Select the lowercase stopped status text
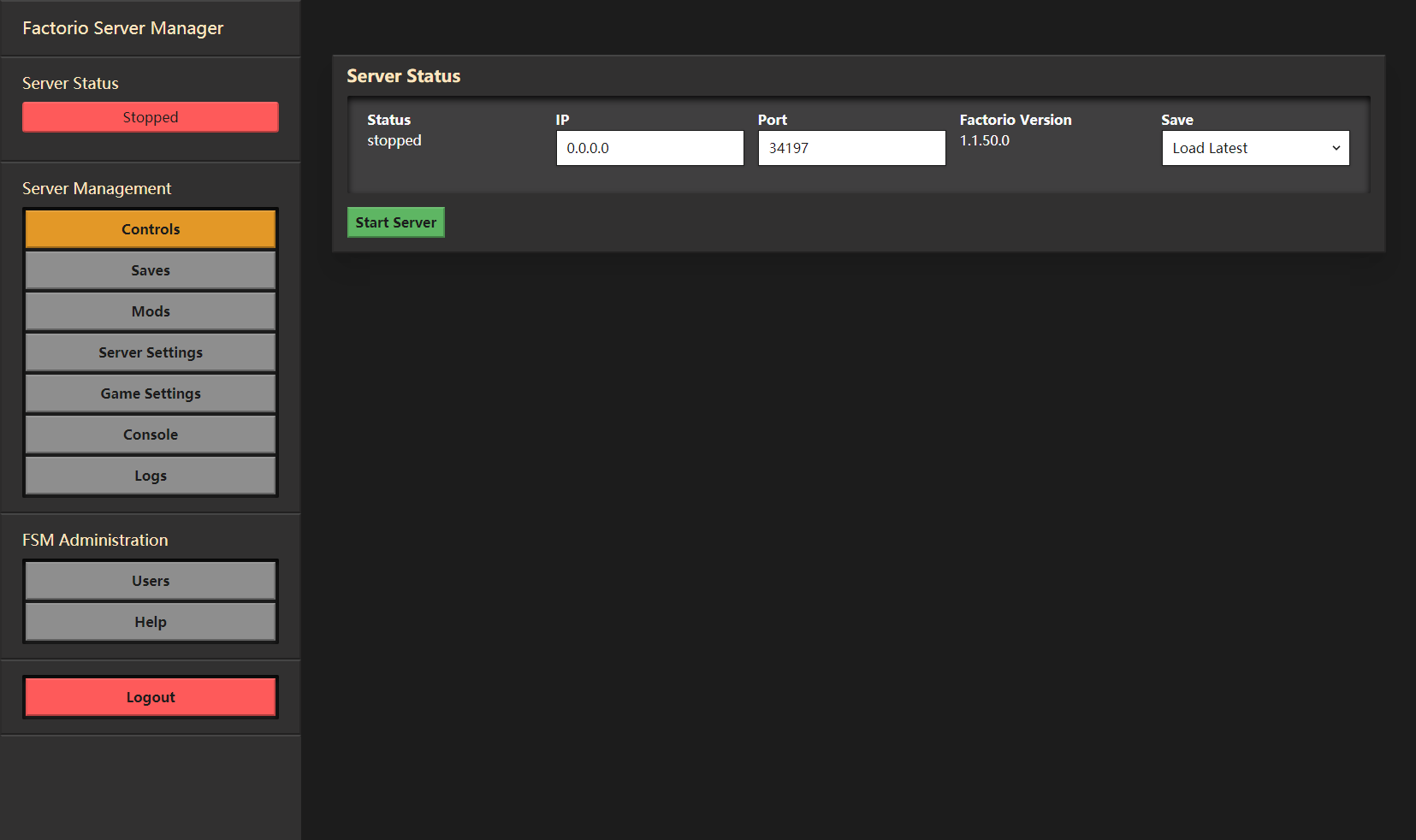This screenshot has width=1416, height=840. [394, 140]
